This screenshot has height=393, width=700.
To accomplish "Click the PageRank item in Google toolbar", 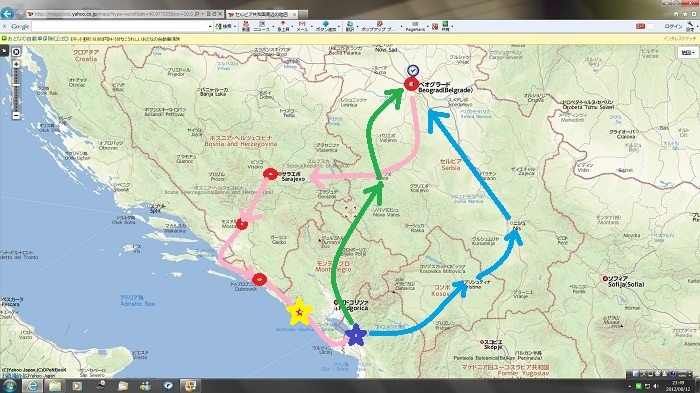I will click(x=415, y=26).
